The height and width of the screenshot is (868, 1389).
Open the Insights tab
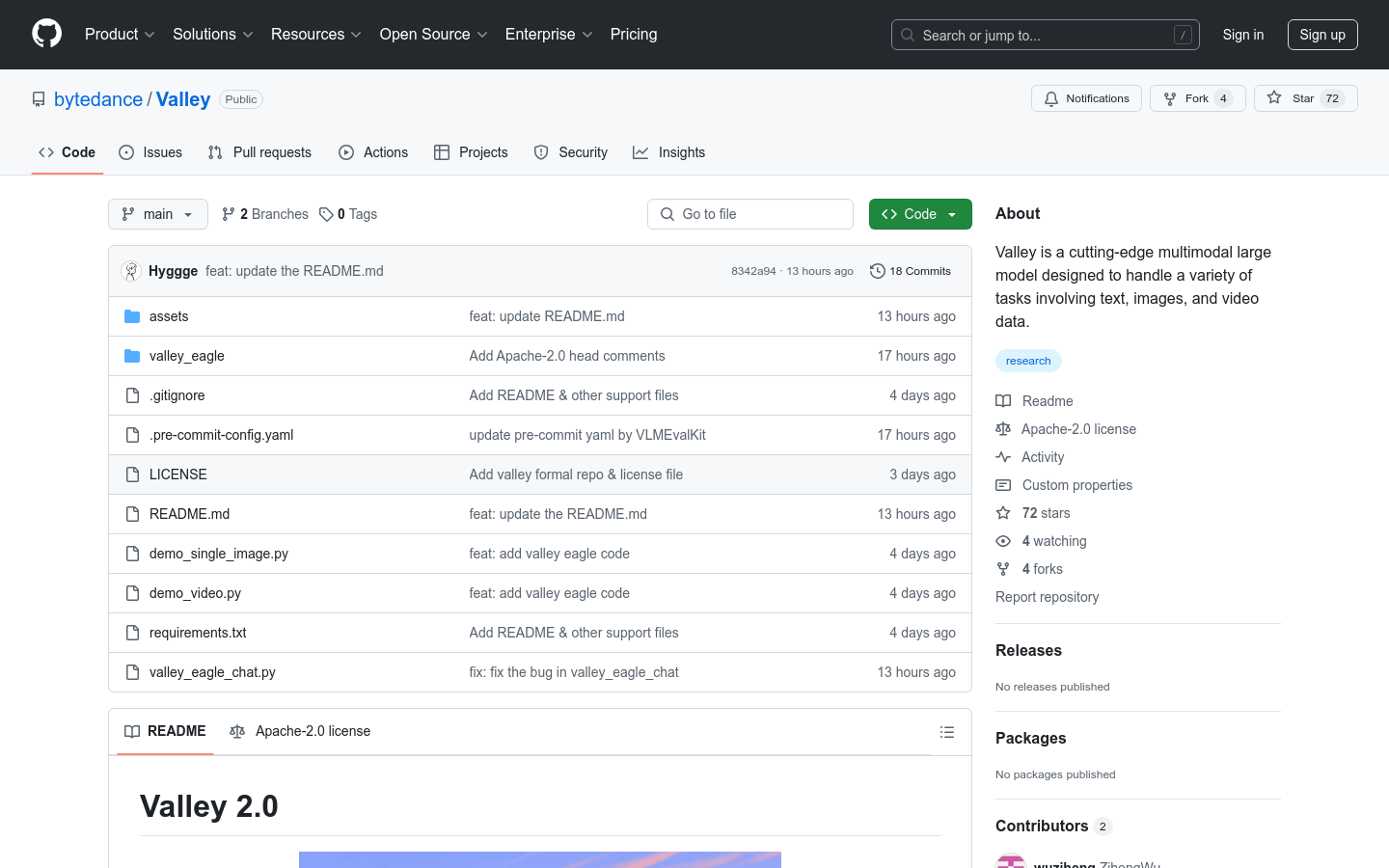point(669,152)
